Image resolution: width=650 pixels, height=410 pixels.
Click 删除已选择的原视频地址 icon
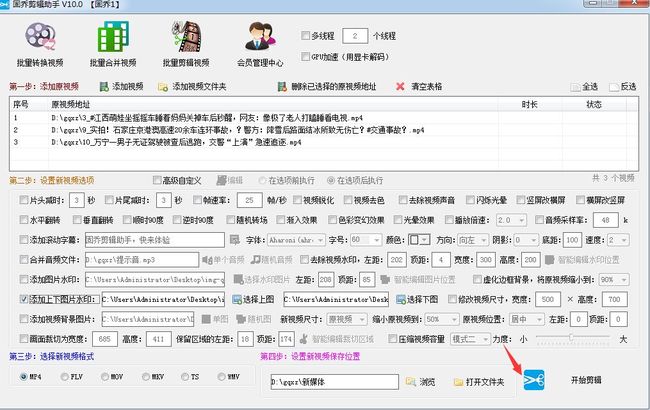[x=282, y=87]
